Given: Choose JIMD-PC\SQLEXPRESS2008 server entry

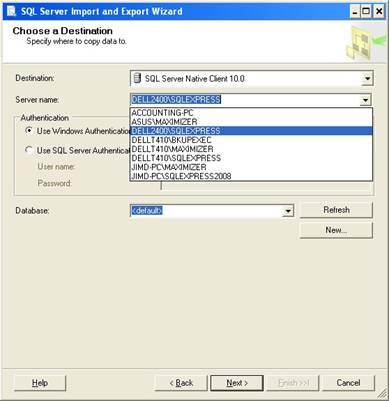Looking at the screenshot, I should click(x=251, y=176).
